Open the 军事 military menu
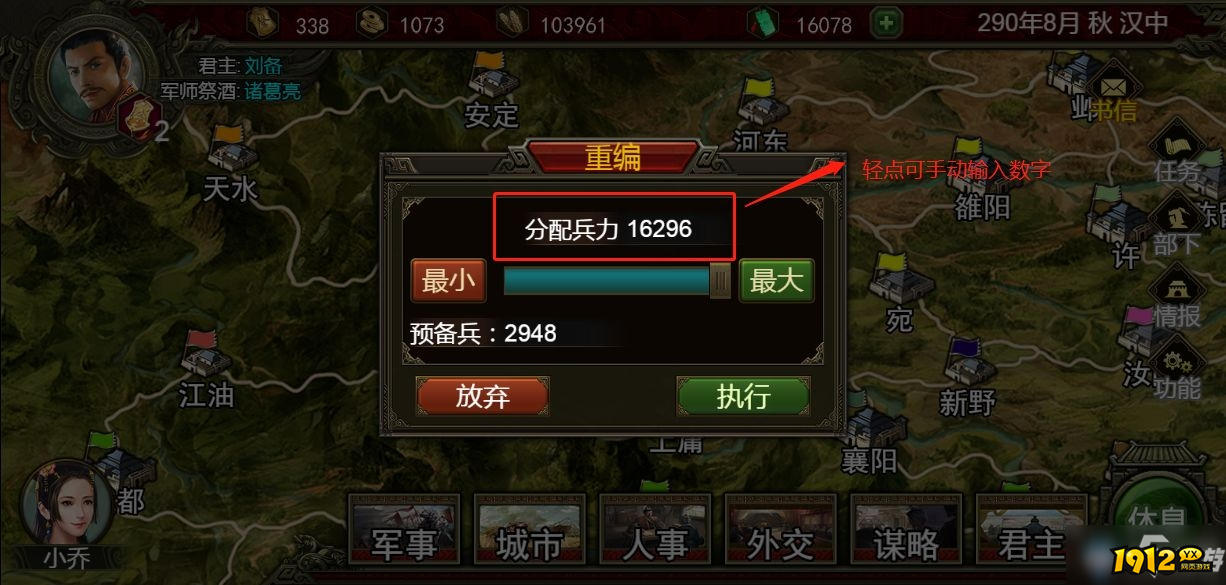 coord(404,531)
